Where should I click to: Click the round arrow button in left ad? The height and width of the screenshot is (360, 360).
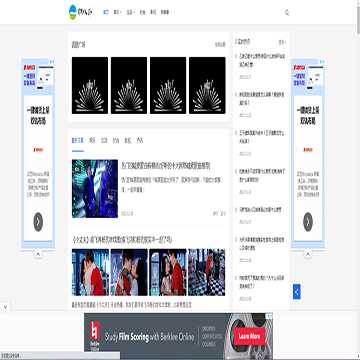[38, 222]
